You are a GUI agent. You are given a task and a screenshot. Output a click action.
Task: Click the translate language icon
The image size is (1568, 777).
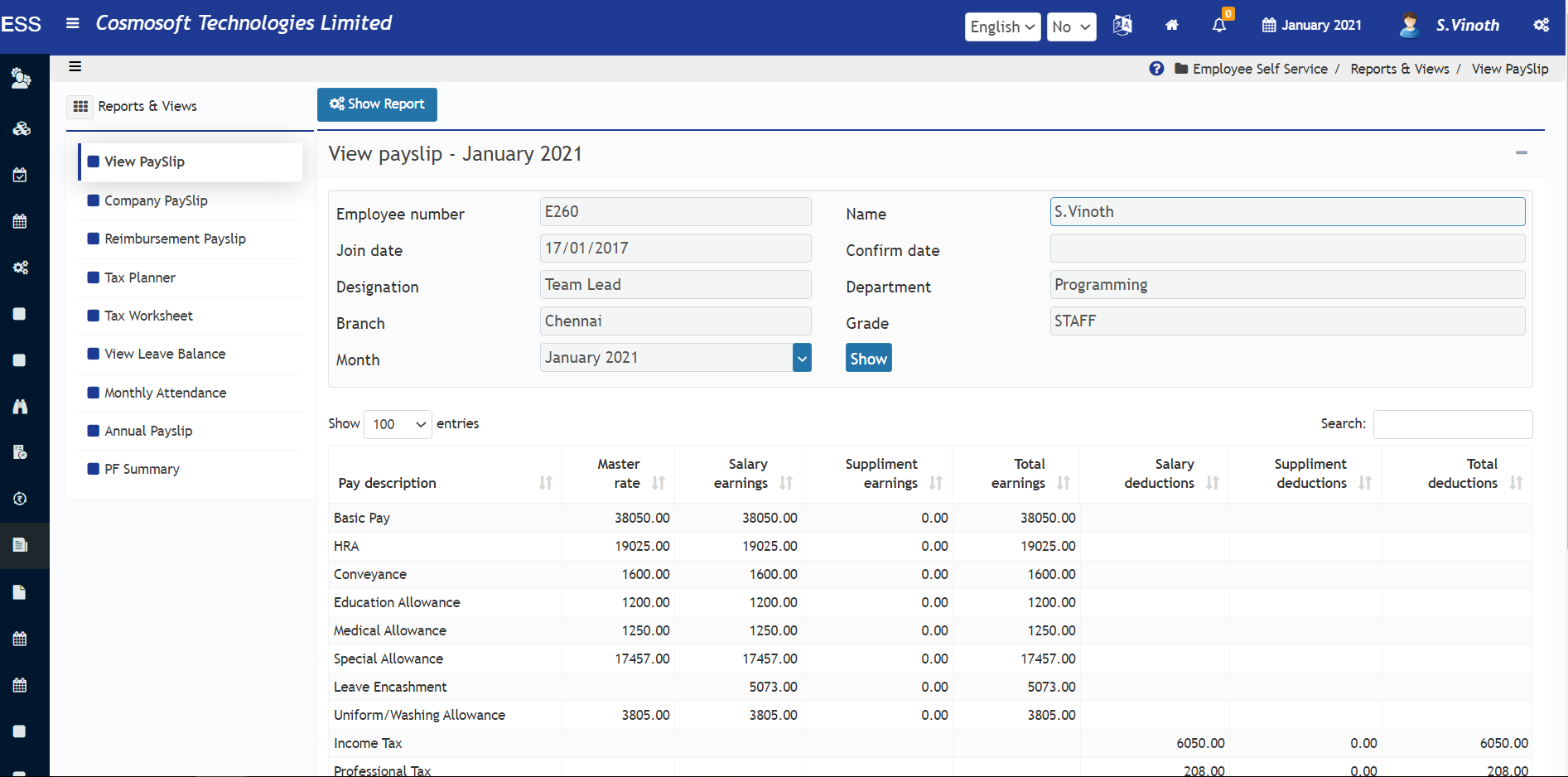tap(1122, 26)
